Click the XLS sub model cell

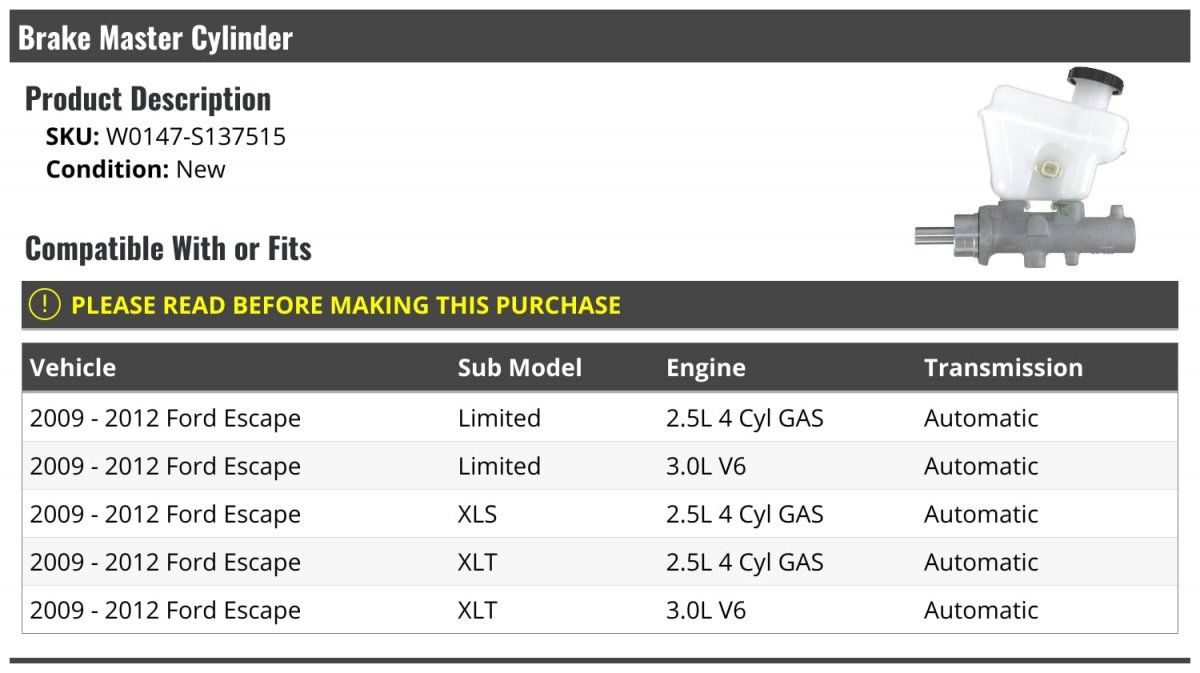pos(477,514)
